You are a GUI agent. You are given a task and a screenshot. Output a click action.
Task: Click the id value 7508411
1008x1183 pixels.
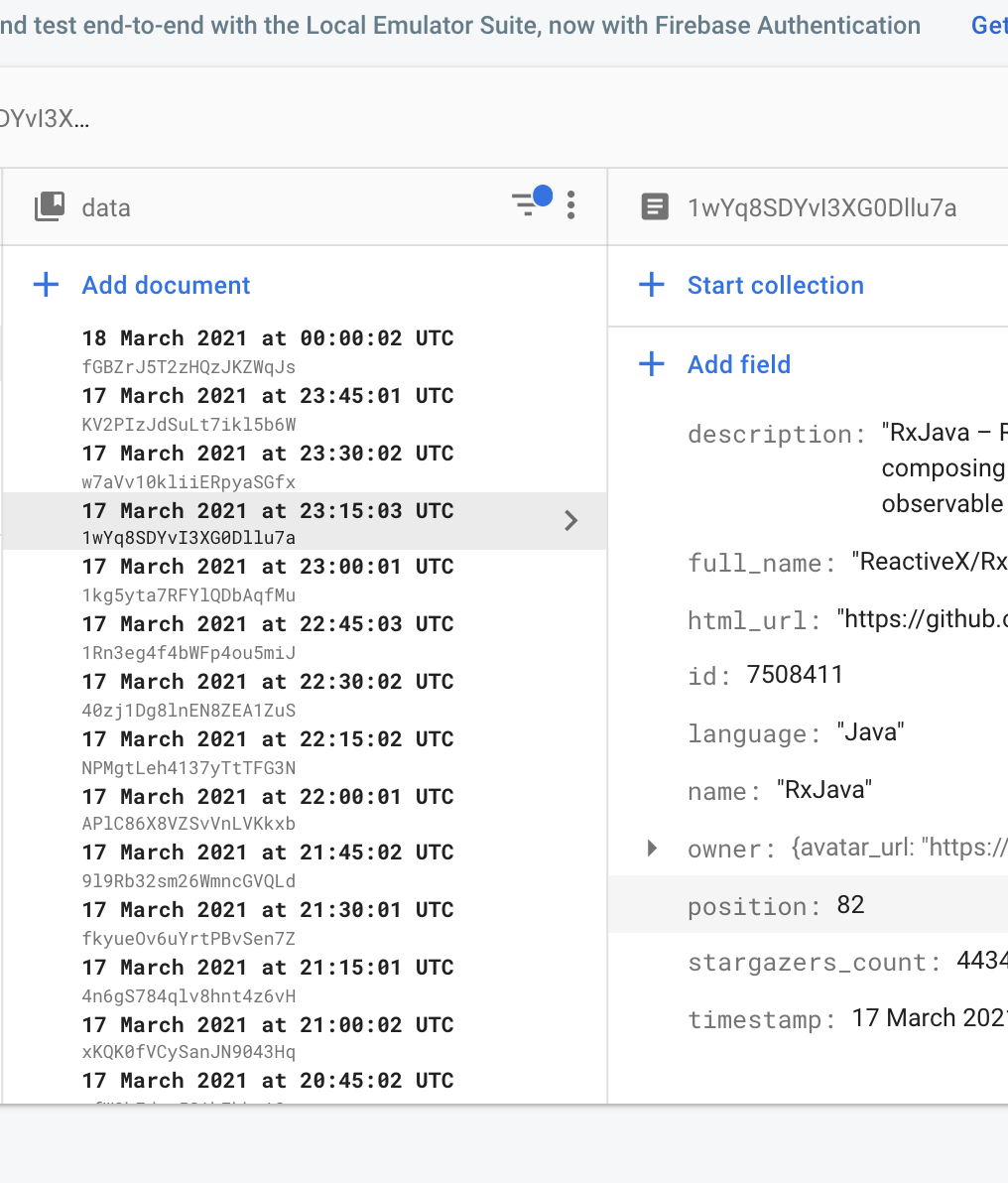click(795, 675)
